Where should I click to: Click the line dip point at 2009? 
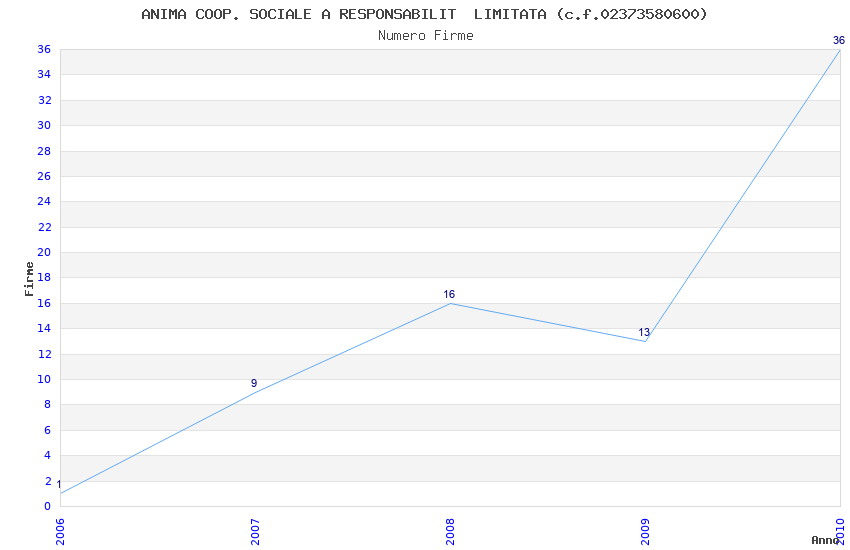[645, 341]
